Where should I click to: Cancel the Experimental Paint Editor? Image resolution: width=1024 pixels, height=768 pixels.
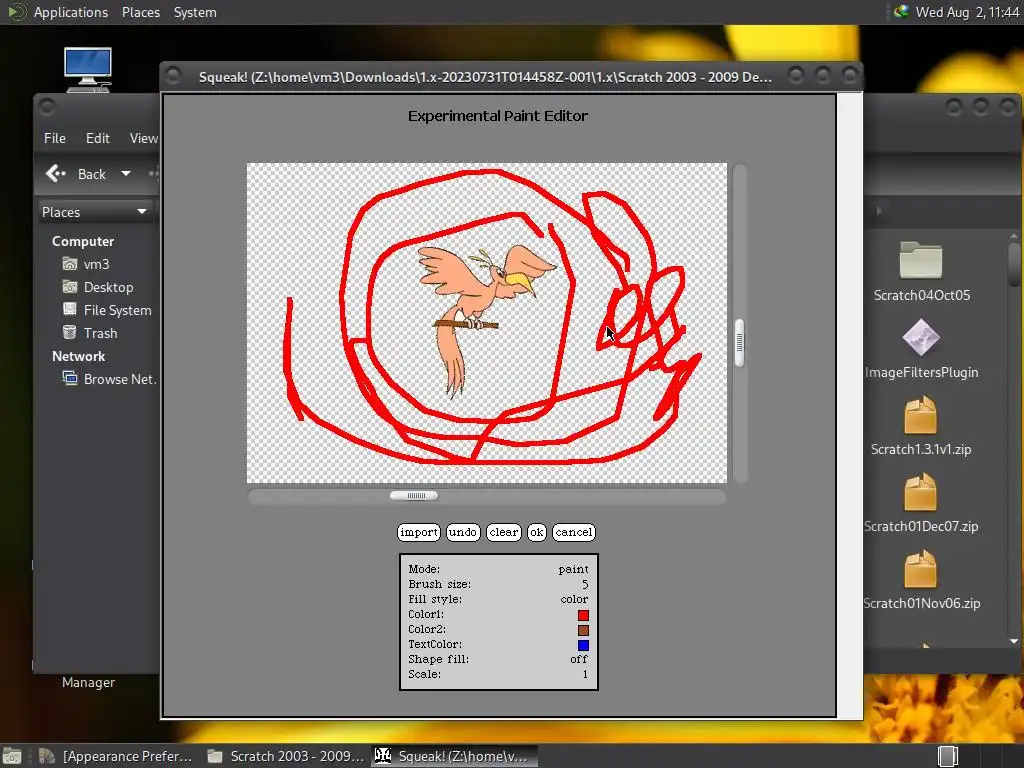click(x=573, y=532)
